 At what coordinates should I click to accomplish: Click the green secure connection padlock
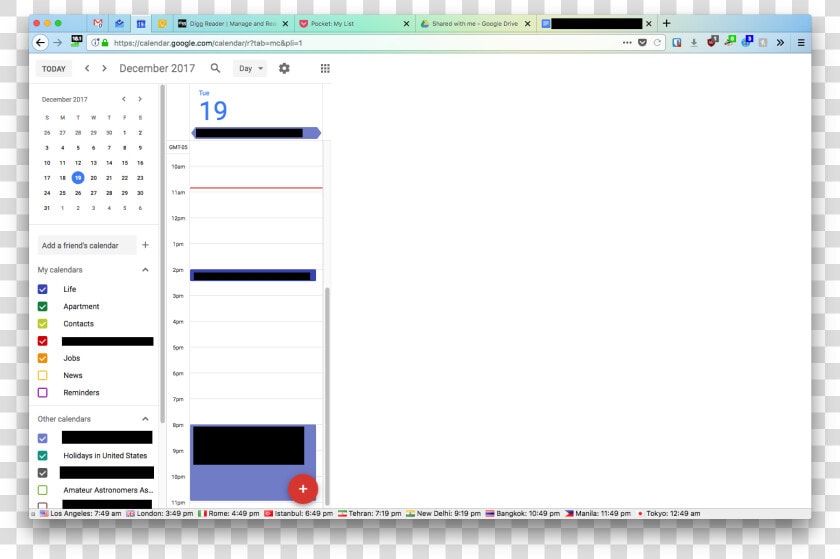tap(105, 43)
